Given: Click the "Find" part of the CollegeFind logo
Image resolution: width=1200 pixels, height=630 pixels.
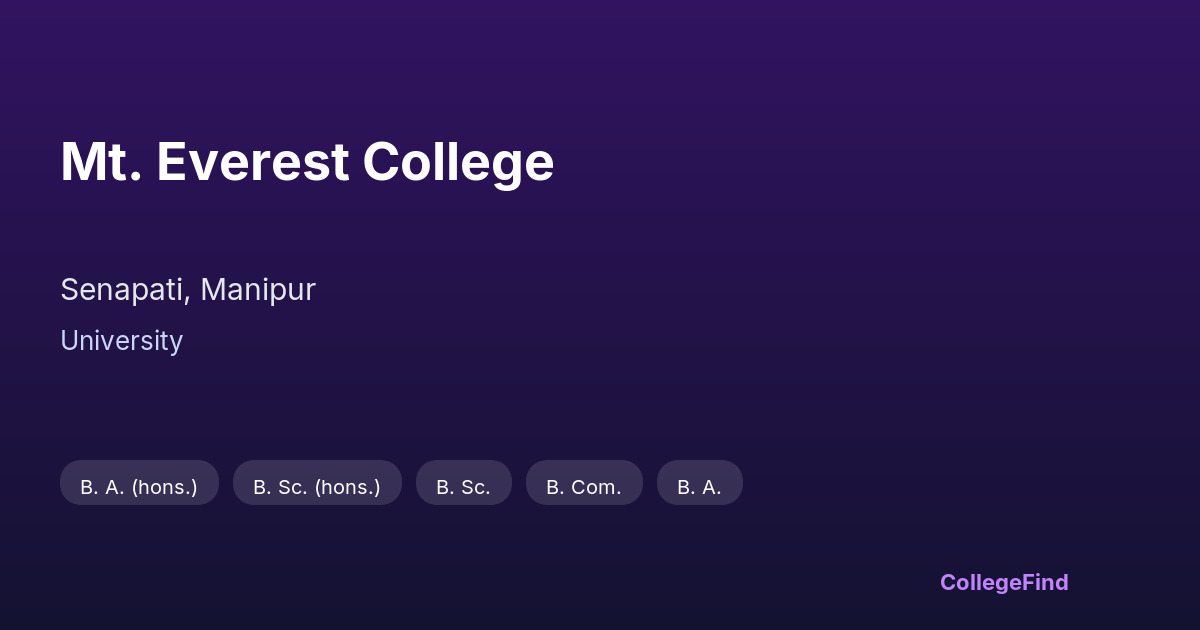Looking at the screenshot, I should [x=1045, y=582].
